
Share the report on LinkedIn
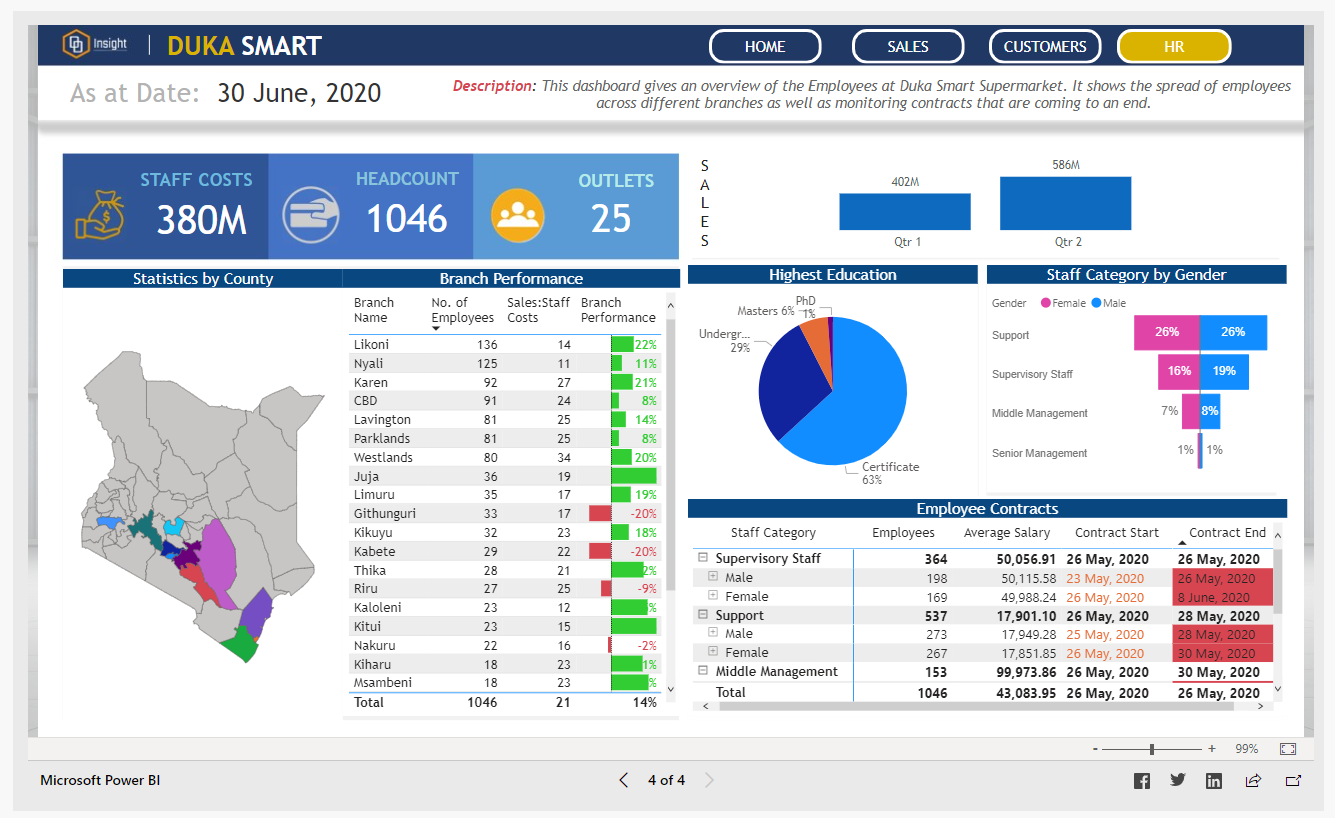tap(1213, 780)
